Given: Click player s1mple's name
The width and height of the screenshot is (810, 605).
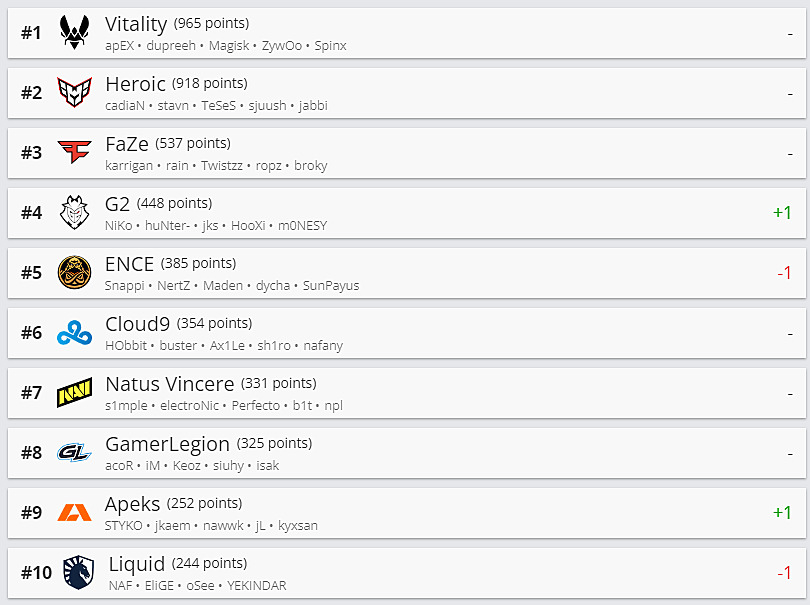Looking at the screenshot, I should [x=127, y=406].
